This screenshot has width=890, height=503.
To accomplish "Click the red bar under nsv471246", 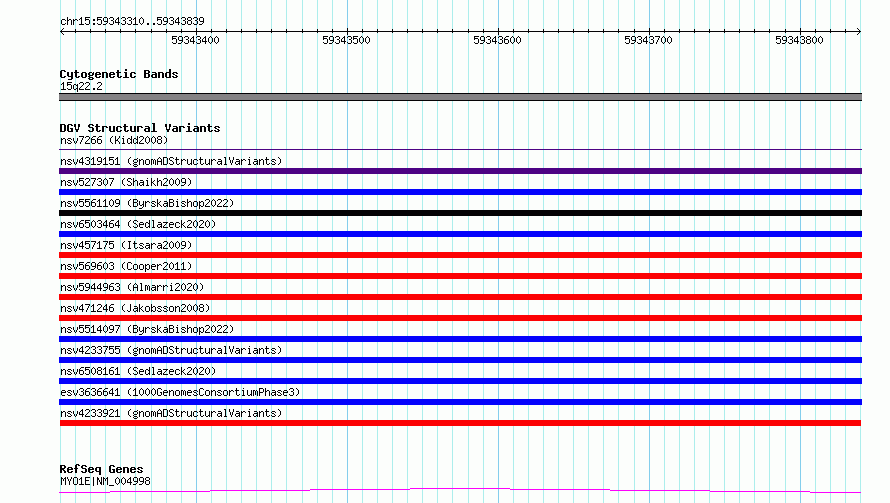I will click(x=460, y=318).
